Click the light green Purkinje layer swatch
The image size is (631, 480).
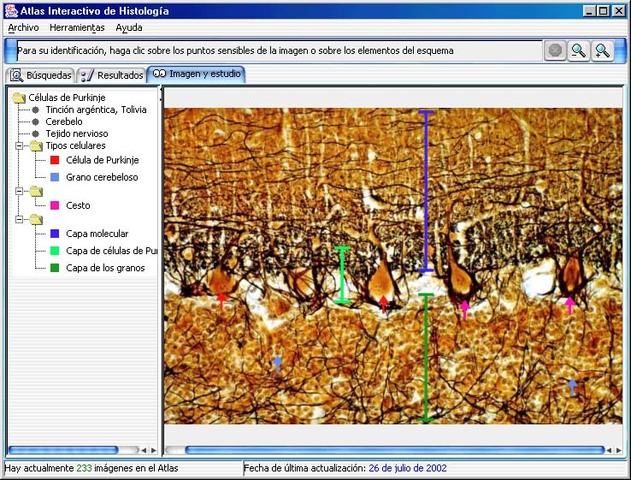point(55,251)
